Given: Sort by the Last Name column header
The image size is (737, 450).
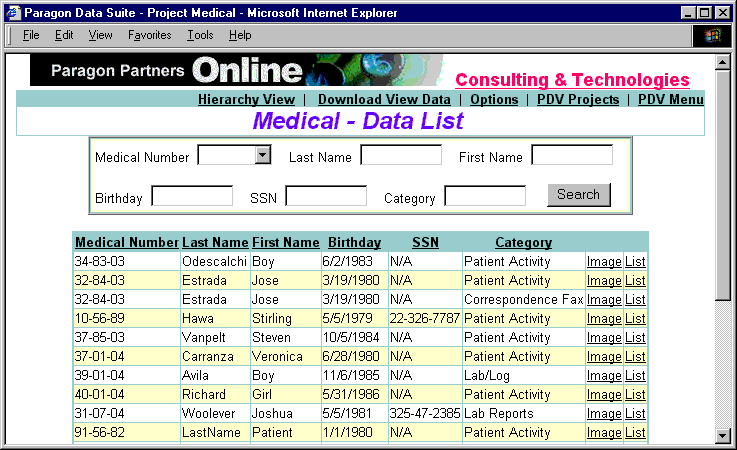Looking at the screenshot, I should (215, 242).
